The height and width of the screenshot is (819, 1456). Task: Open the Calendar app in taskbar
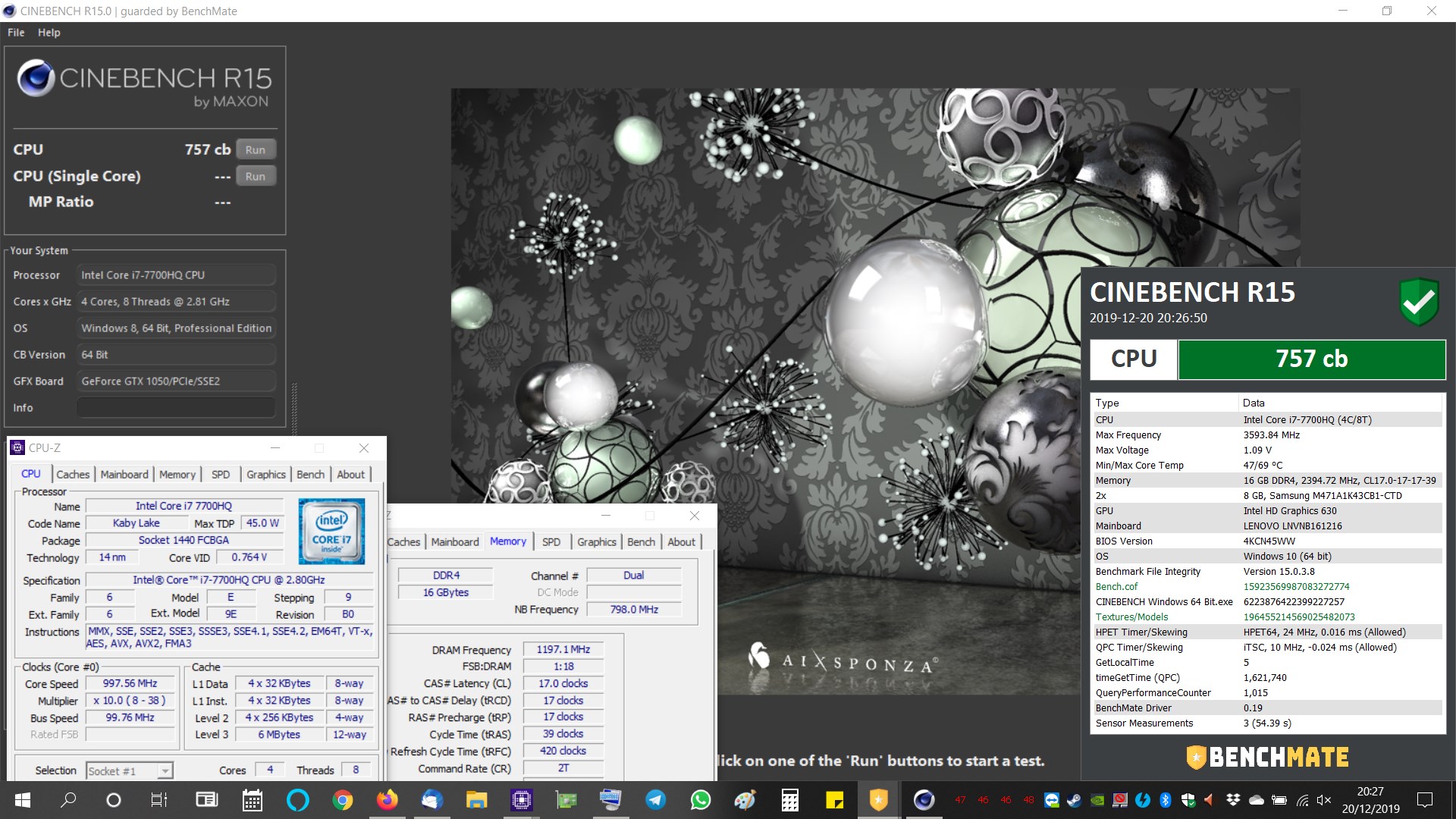(252, 800)
